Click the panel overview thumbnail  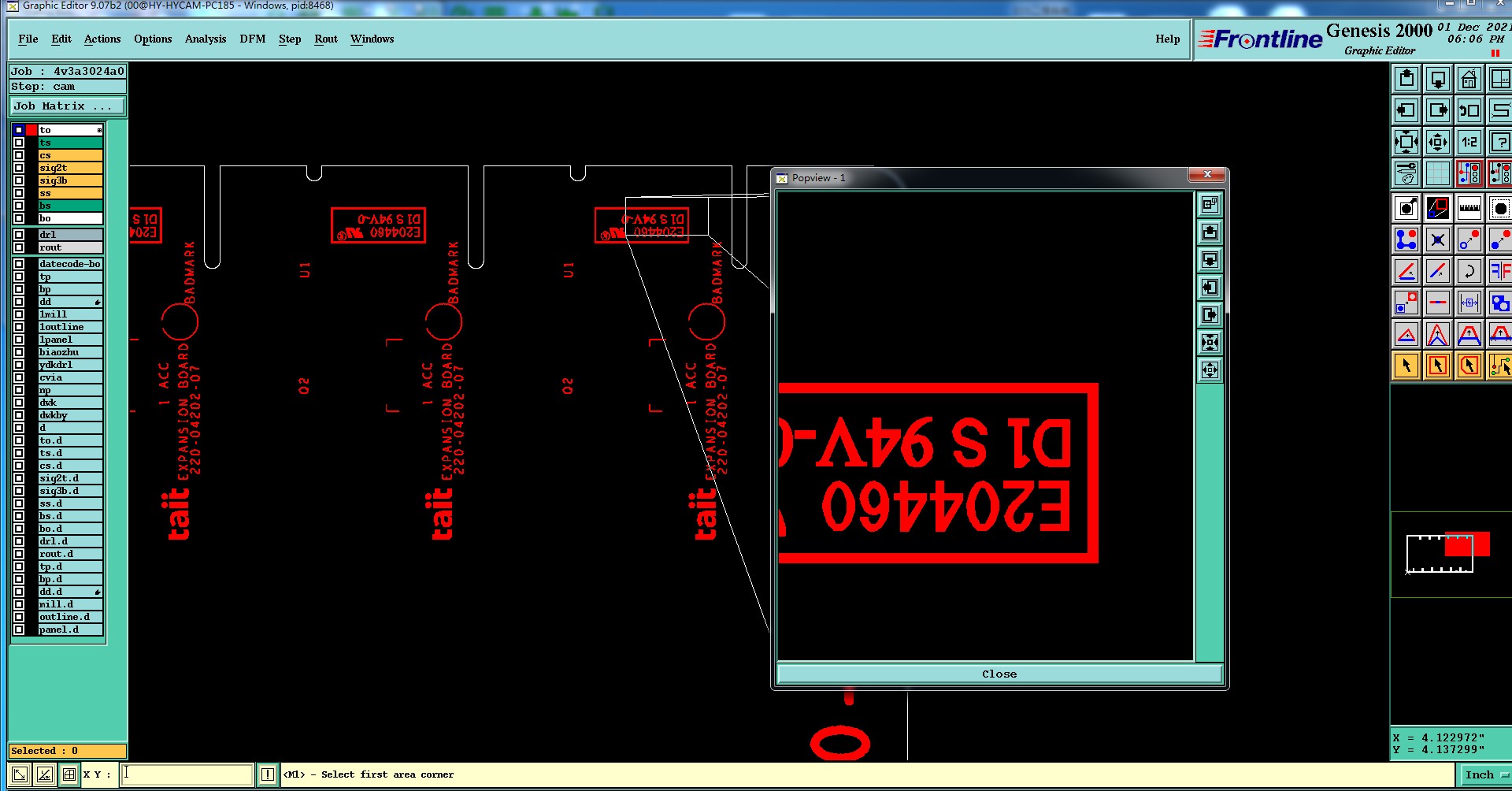(1447, 554)
